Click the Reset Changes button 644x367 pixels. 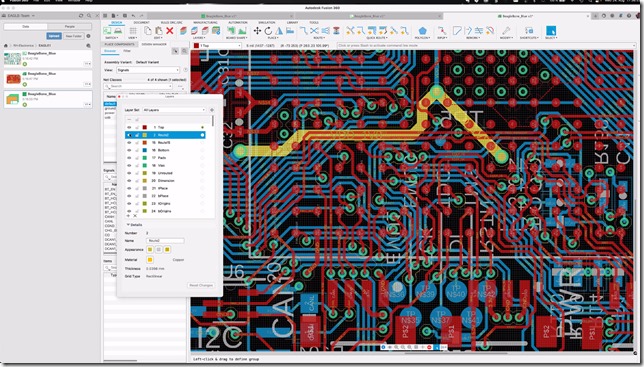(200, 285)
